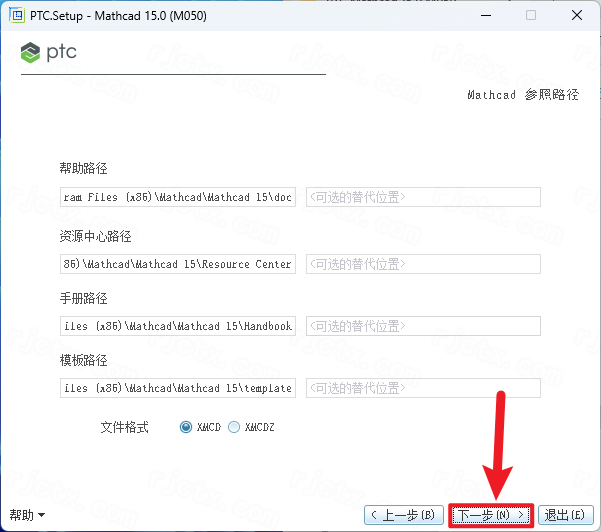The height and width of the screenshot is (532, 601).
Task: Click the Mathcad 参照路径 heading text
Action: coord(523,95)
